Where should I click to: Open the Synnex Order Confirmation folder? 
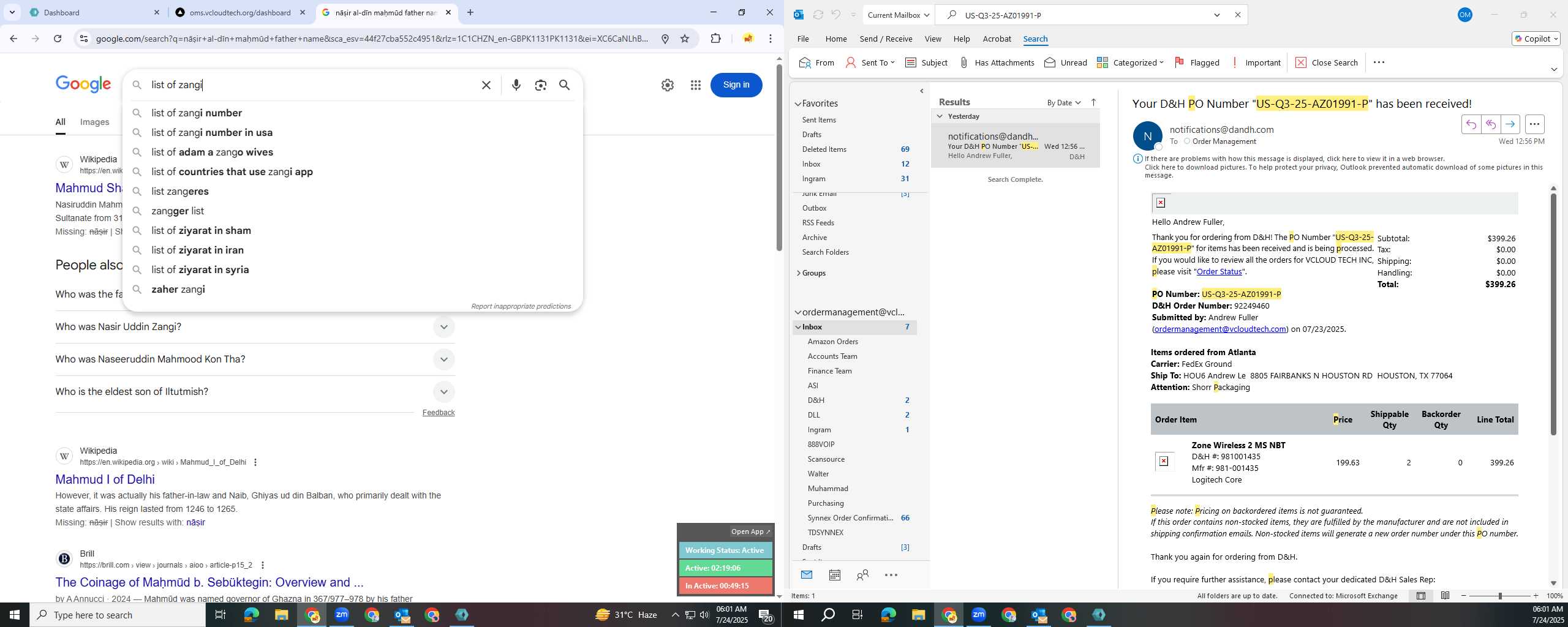coord(850,518)
